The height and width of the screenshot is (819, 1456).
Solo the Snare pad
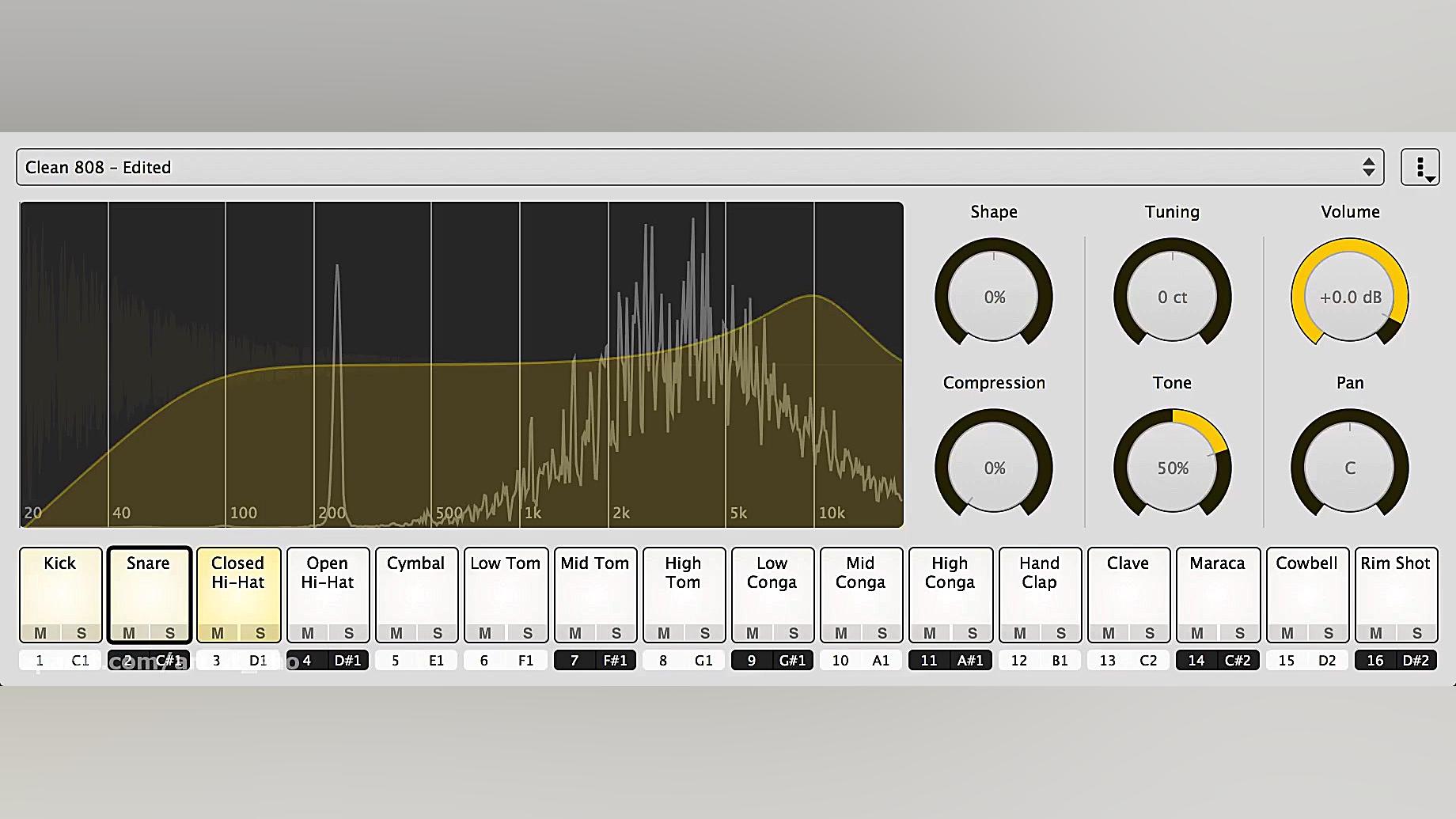[170, 633]
